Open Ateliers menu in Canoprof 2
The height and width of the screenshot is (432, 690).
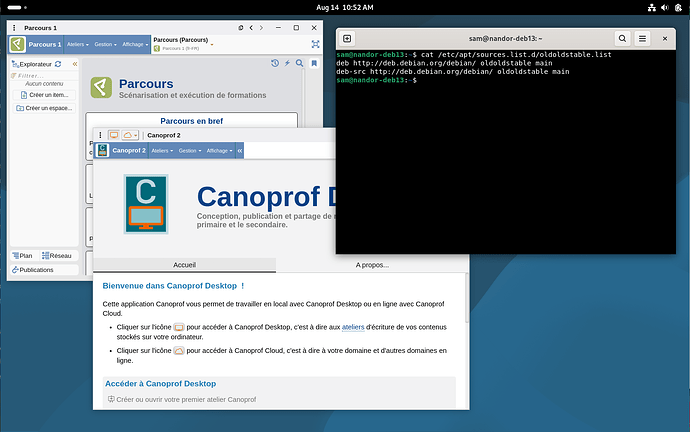[x=162, y=151]
